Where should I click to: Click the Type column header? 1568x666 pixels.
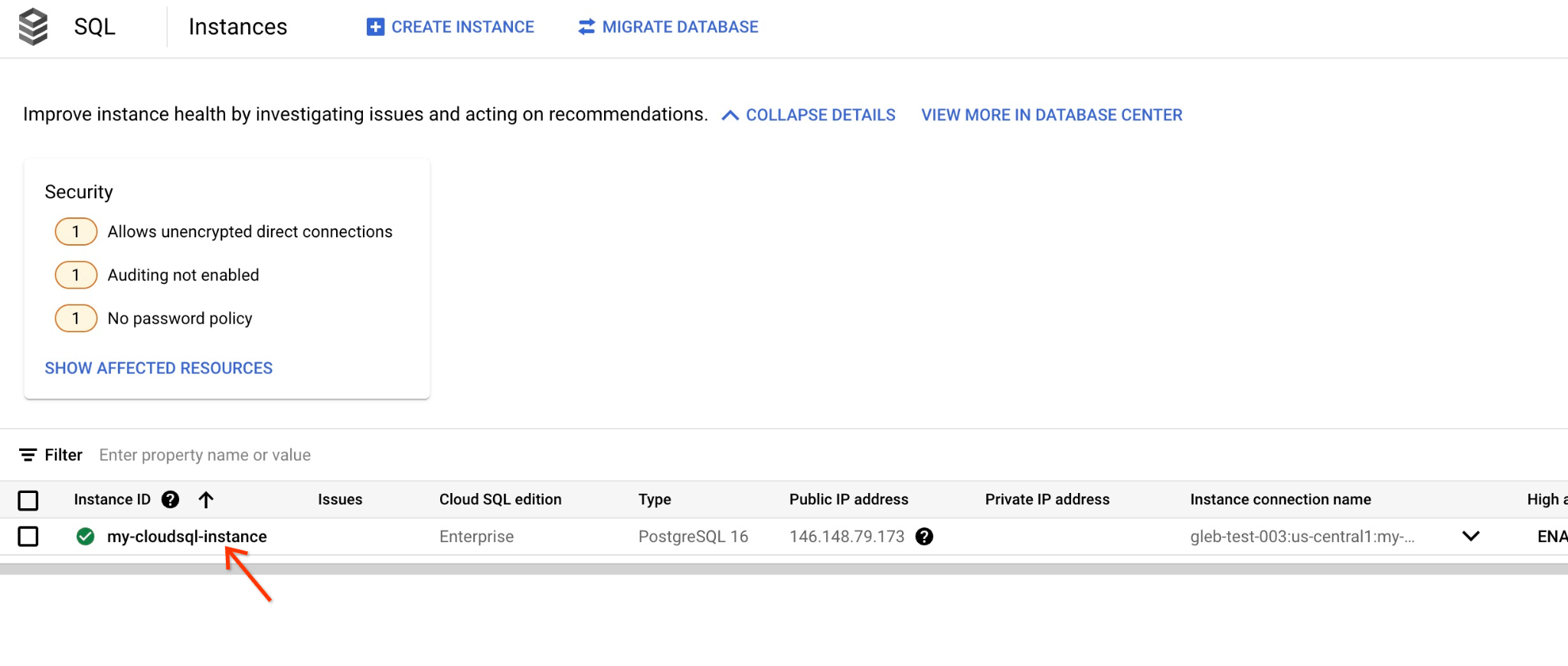[655, 500]
